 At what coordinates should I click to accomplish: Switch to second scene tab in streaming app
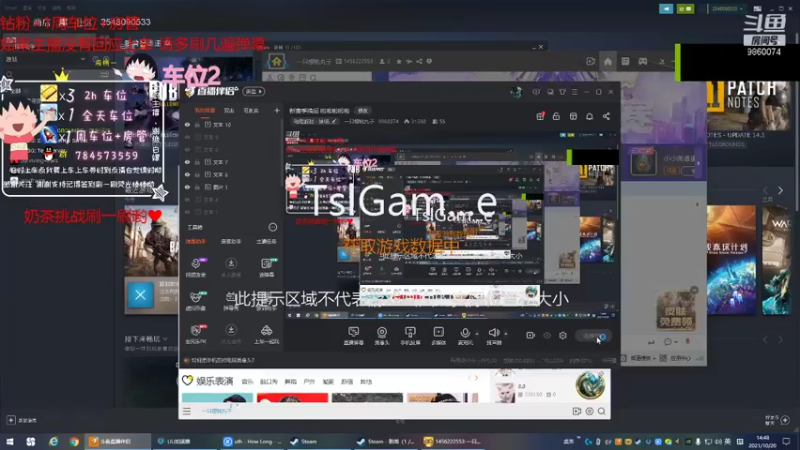[229, 110]
